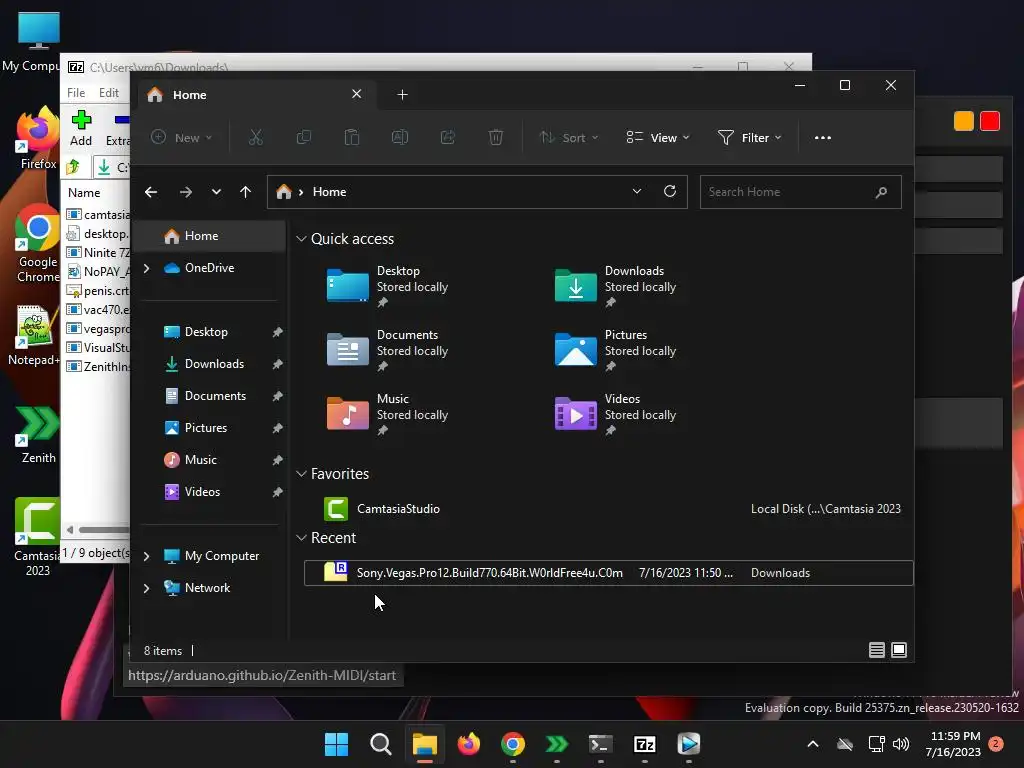This screenshot has width=1024, height=768.
Task: Open the Edit menu in 7-Zip window
Action: point(108,93)
